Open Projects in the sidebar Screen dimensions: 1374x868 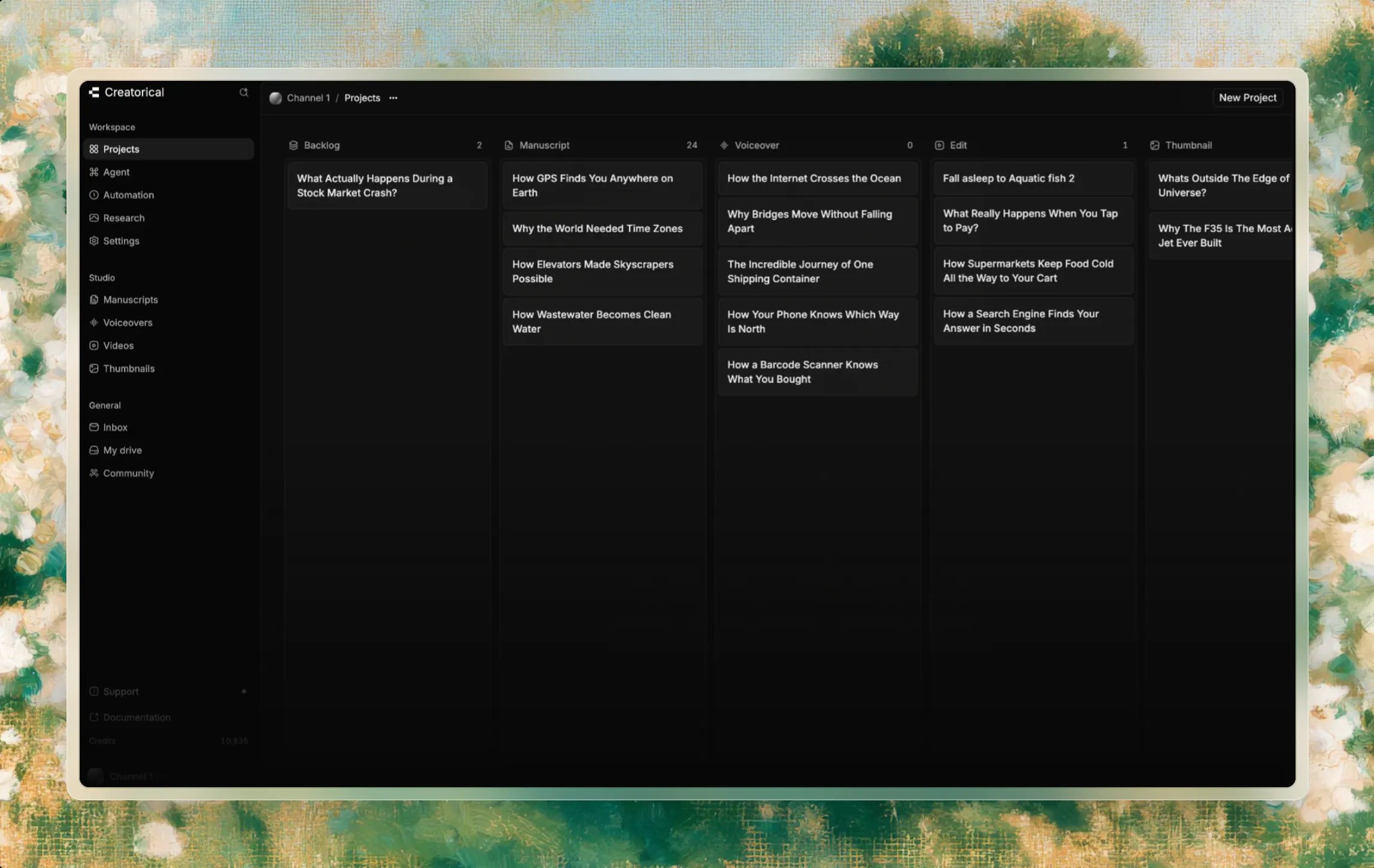coord(168,149)
